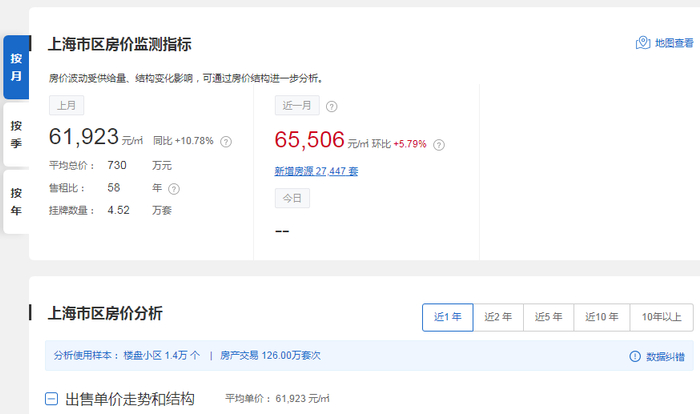
Task: Click the 上月 label button
Action: pyautogui.click(x=67, y=105)
